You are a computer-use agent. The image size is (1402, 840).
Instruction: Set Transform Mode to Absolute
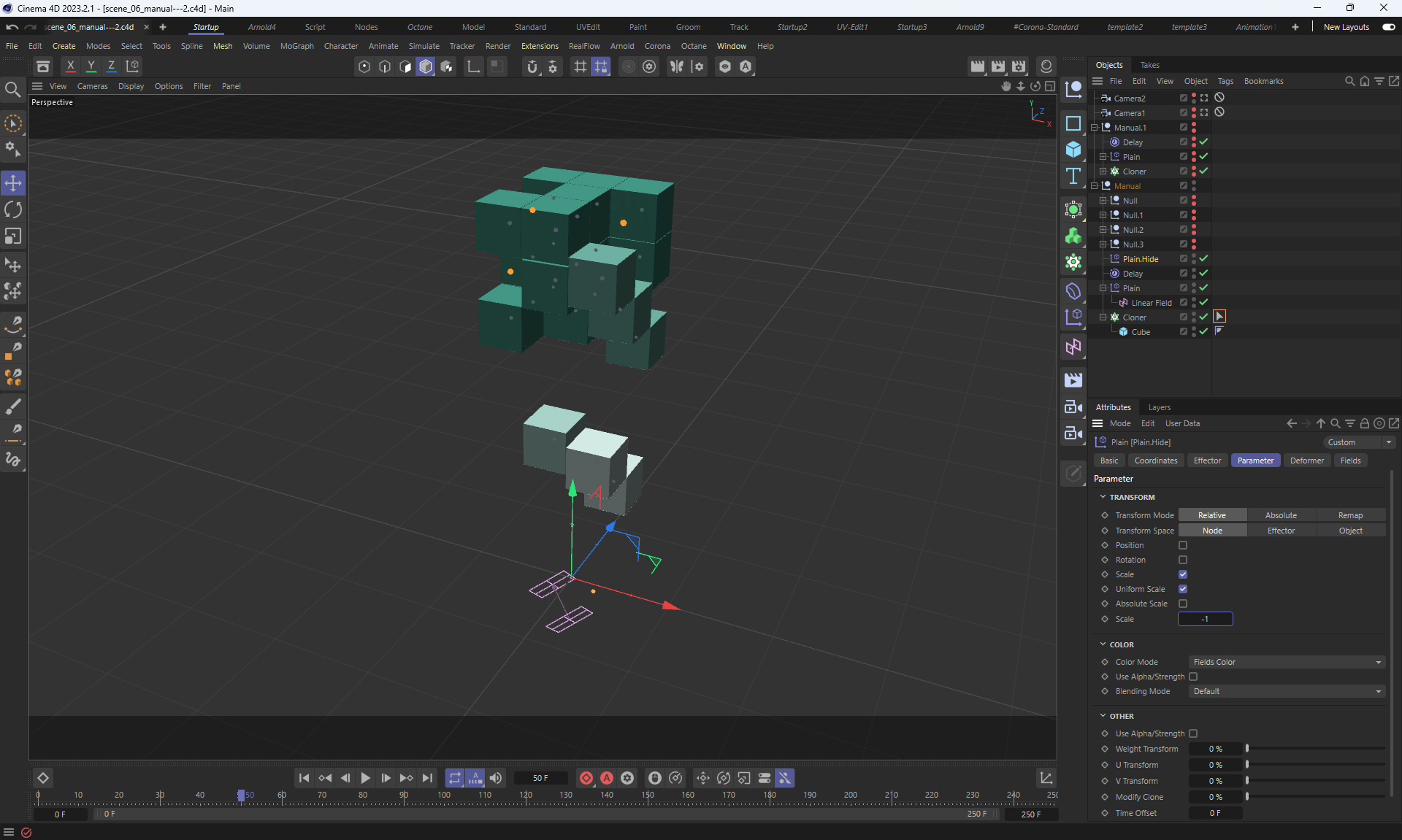[1281, 515]
